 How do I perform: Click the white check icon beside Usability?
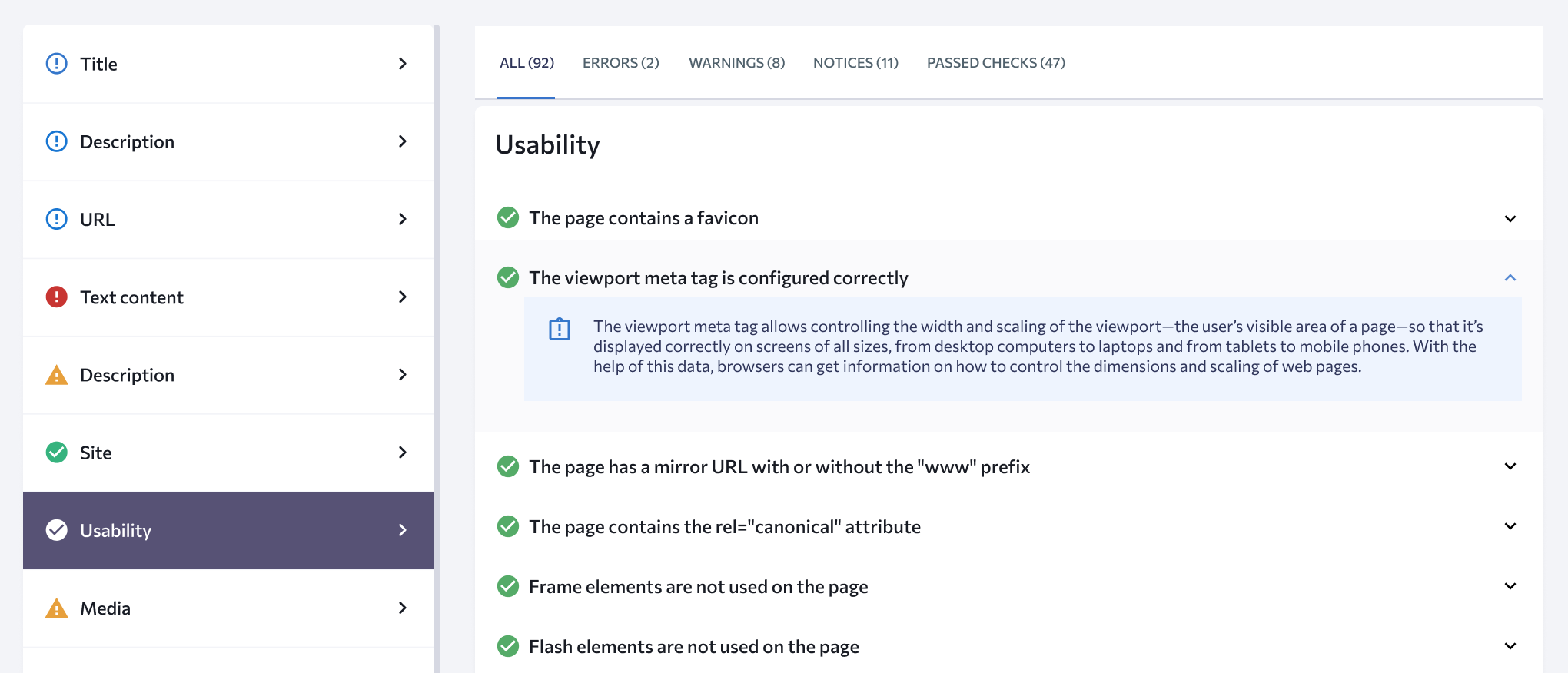point(57,530)
